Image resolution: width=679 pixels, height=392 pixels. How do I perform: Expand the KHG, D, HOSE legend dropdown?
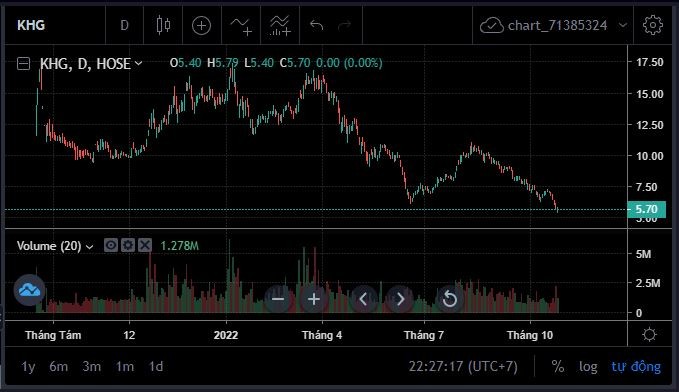[139, 63]
